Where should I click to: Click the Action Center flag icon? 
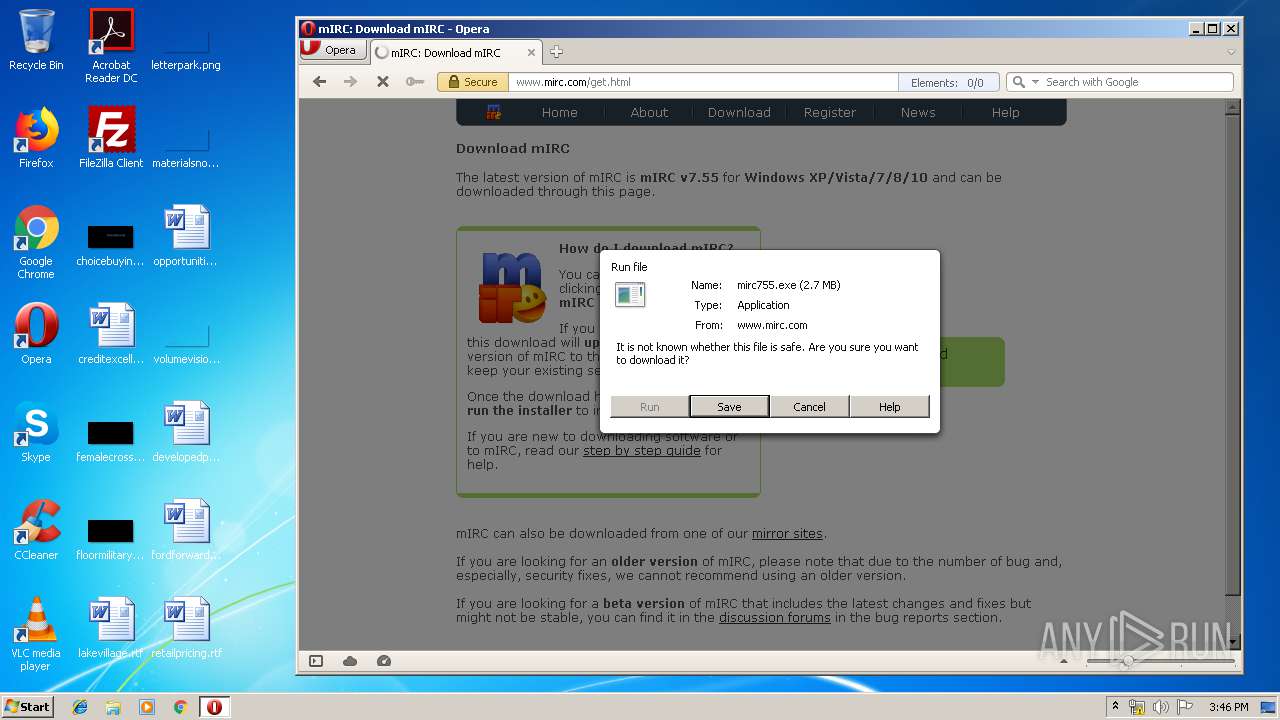pyautogui.click(x=1183, y=707)
